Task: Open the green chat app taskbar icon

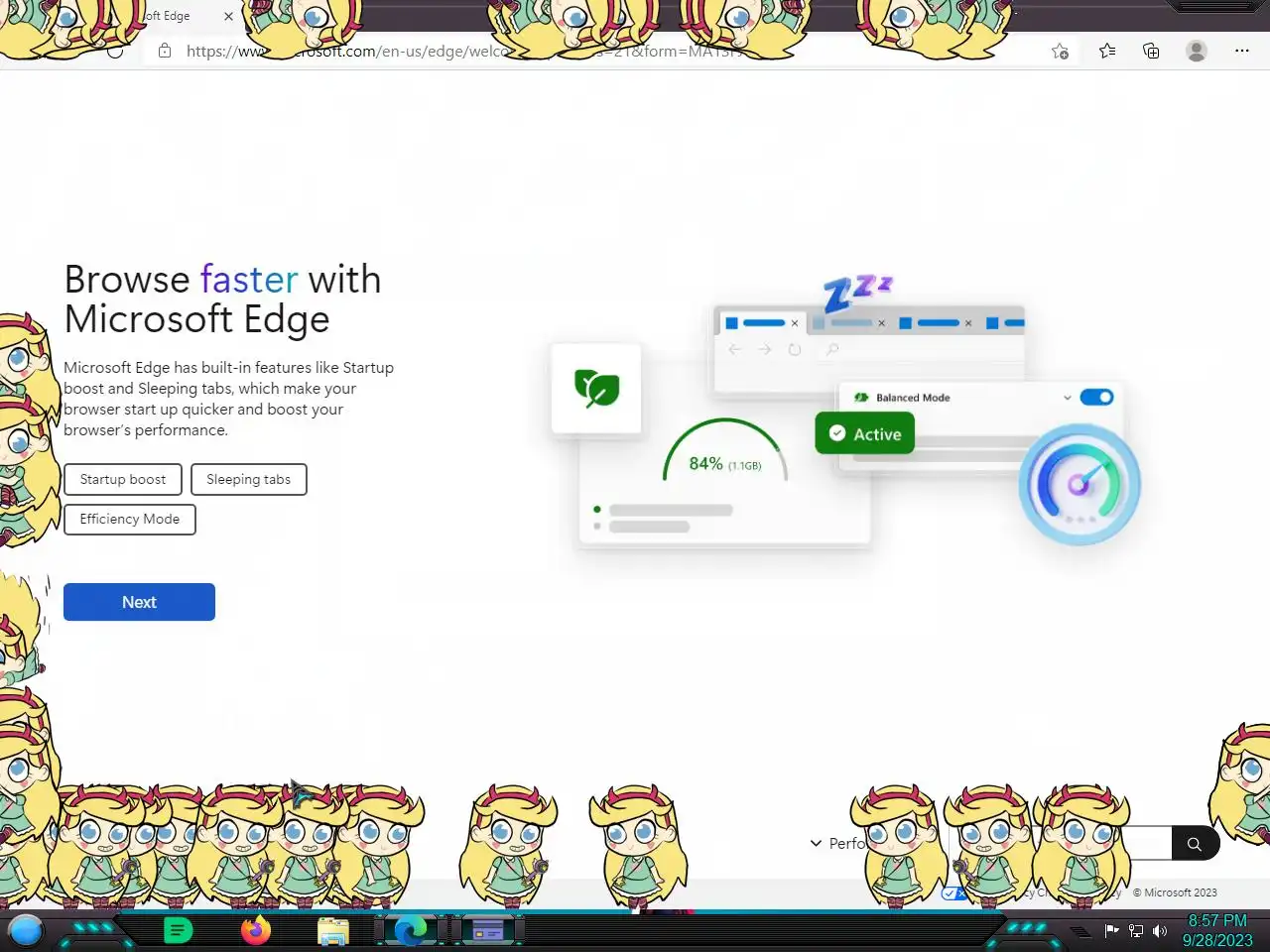Action: pos(178,930)
